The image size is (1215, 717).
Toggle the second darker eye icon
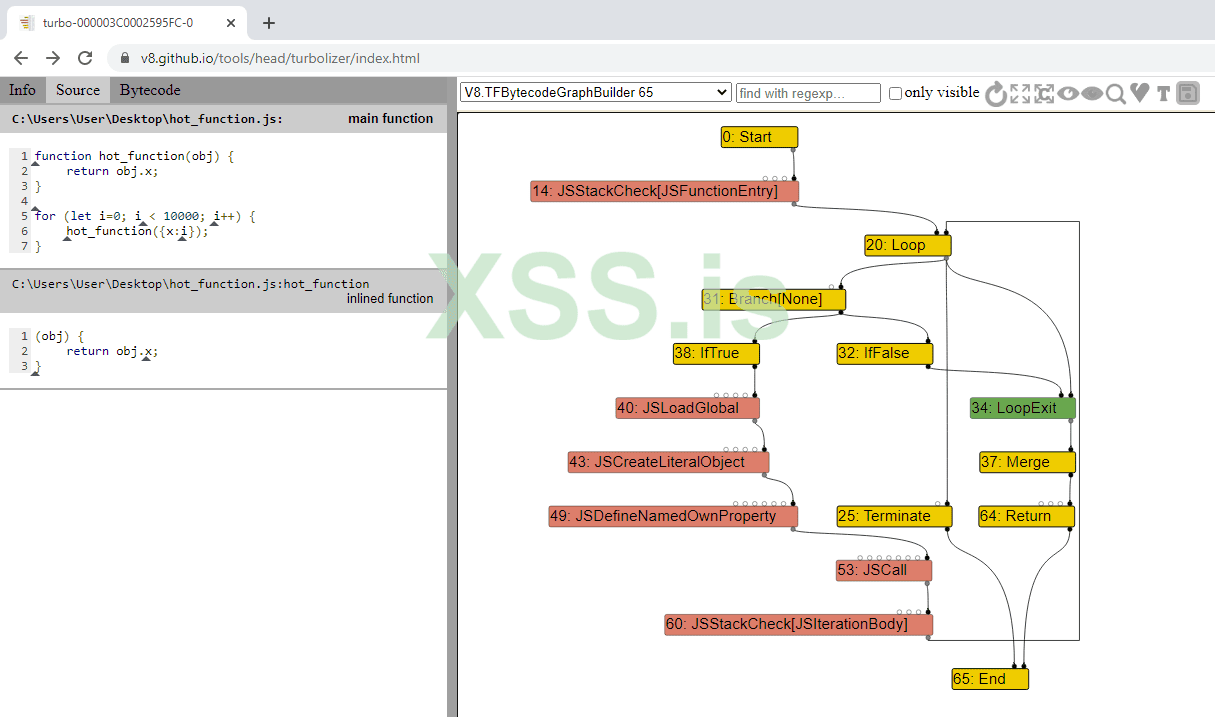[x=1092, y=93]
